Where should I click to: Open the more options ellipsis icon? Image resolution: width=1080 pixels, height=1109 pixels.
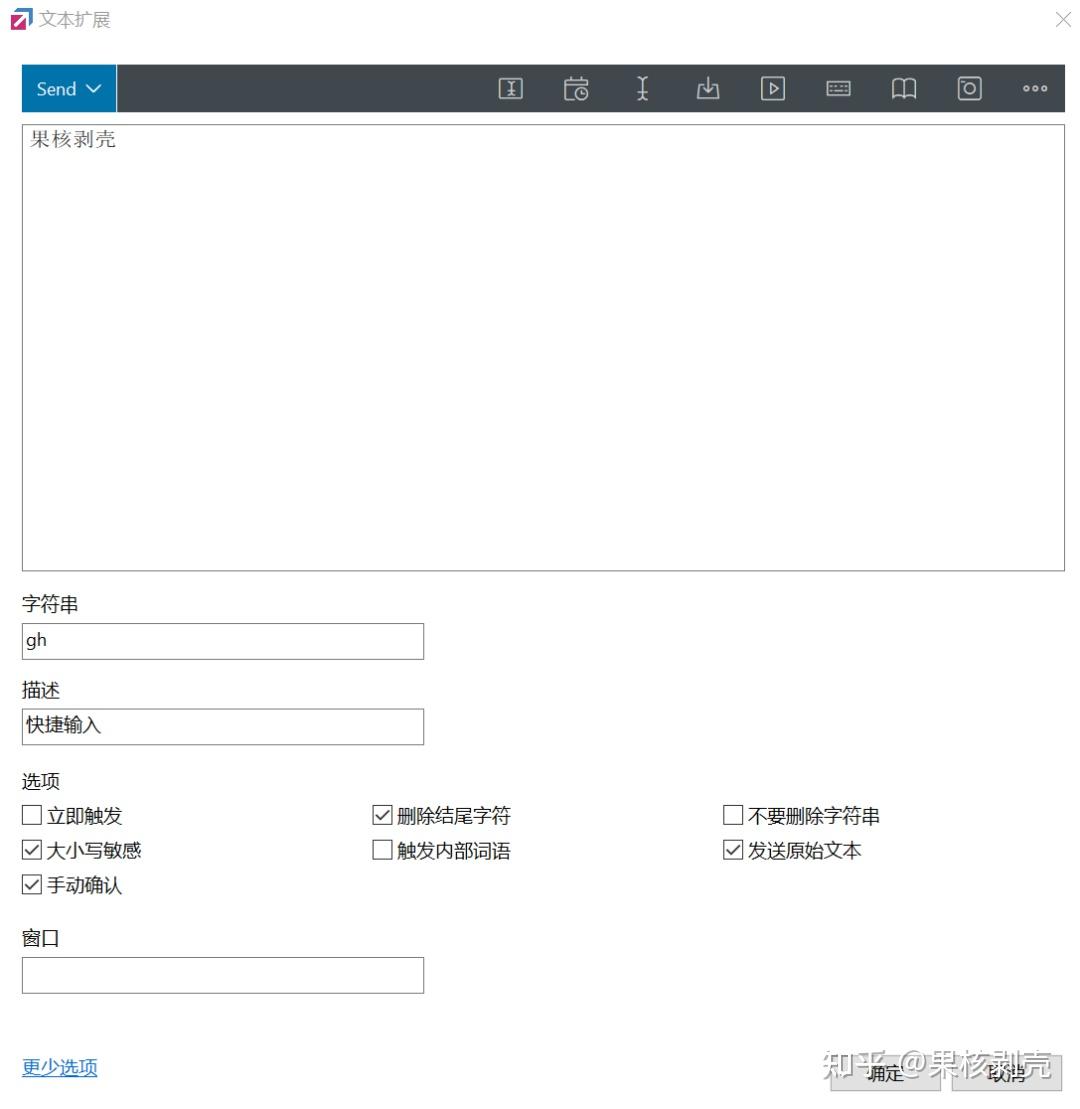(1033, 88)
